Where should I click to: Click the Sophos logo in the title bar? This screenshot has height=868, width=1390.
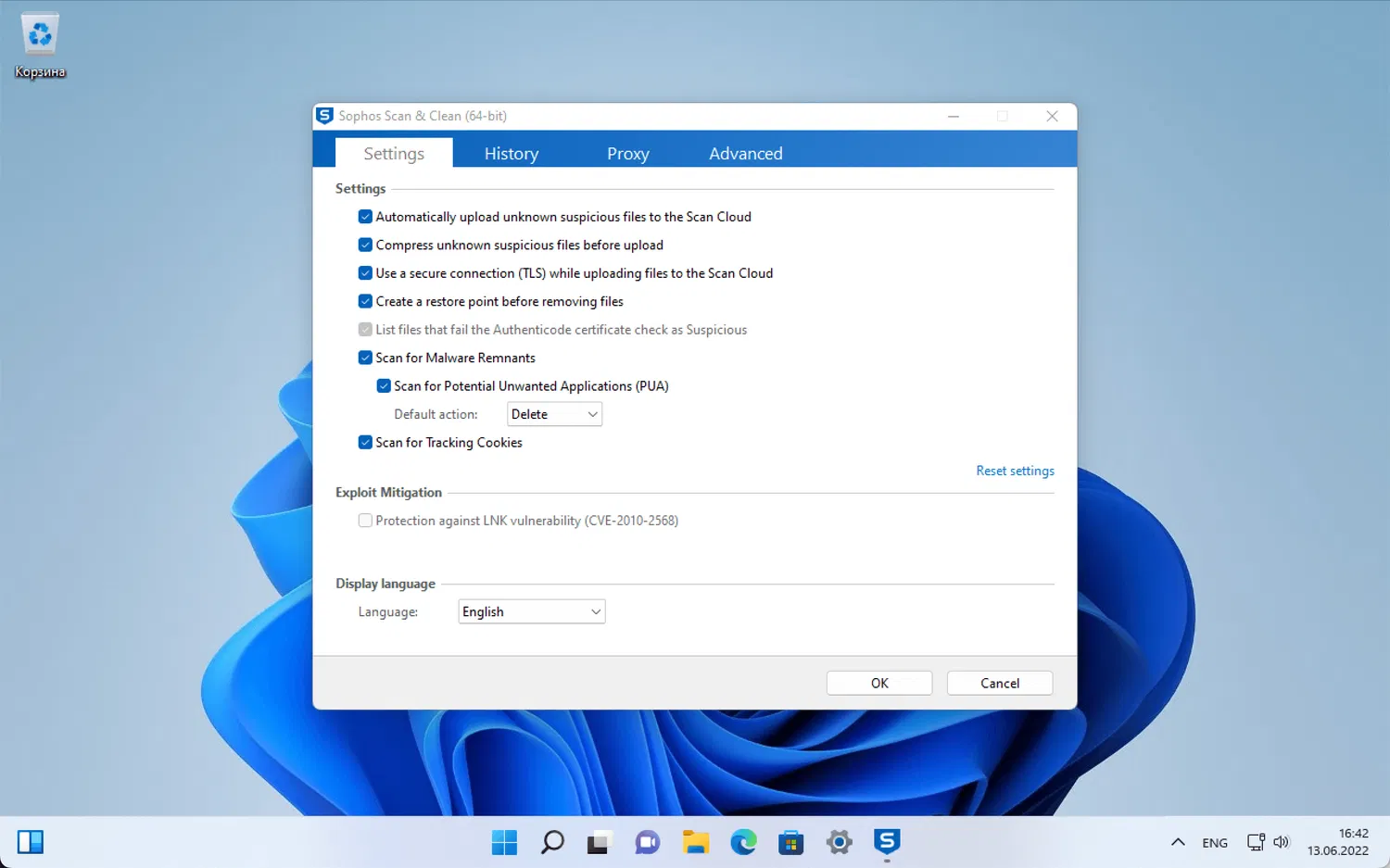[x=324, y=116]
